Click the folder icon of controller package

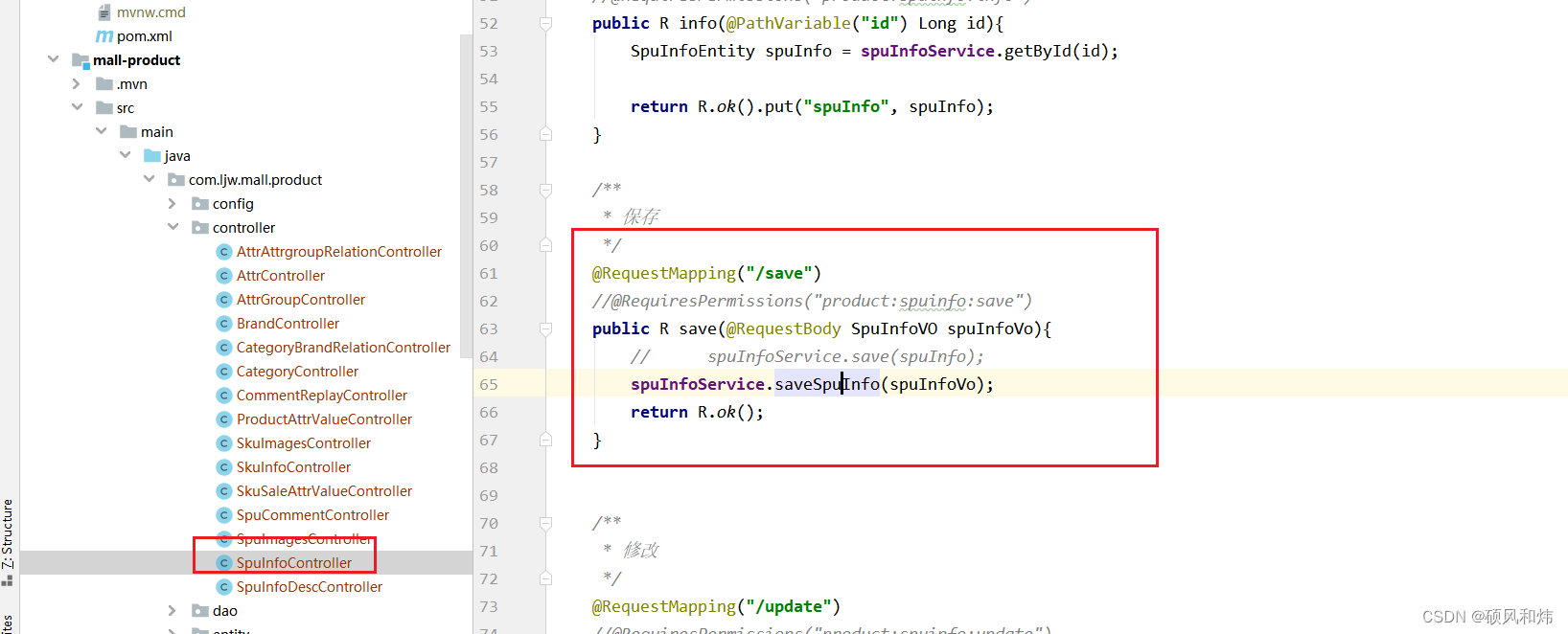click(x=200, y=227)
